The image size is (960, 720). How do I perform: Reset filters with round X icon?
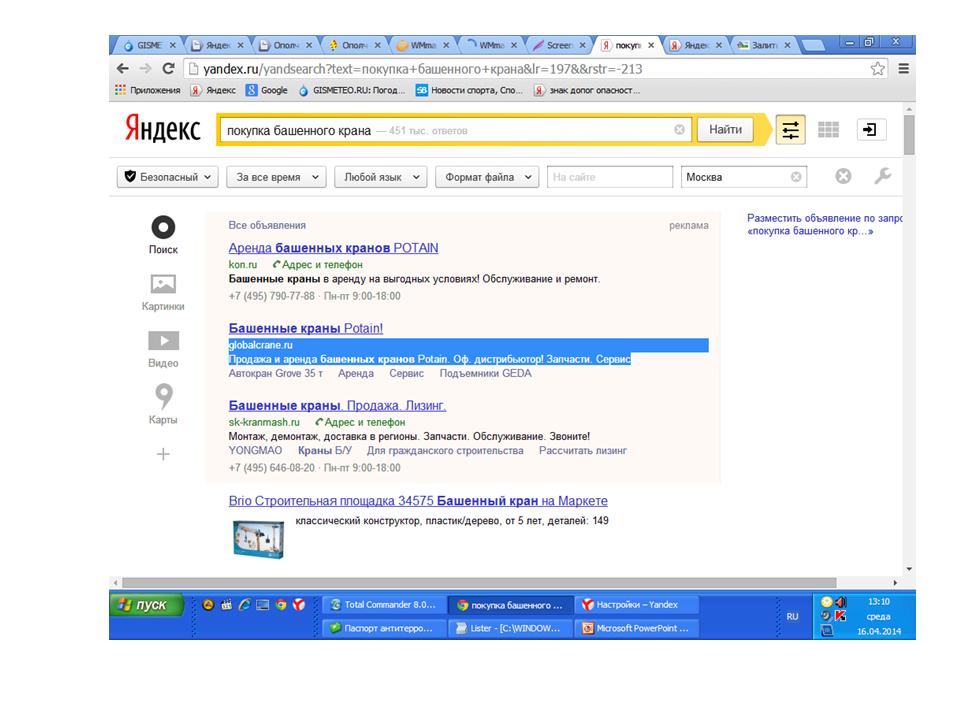click(843, 176)
